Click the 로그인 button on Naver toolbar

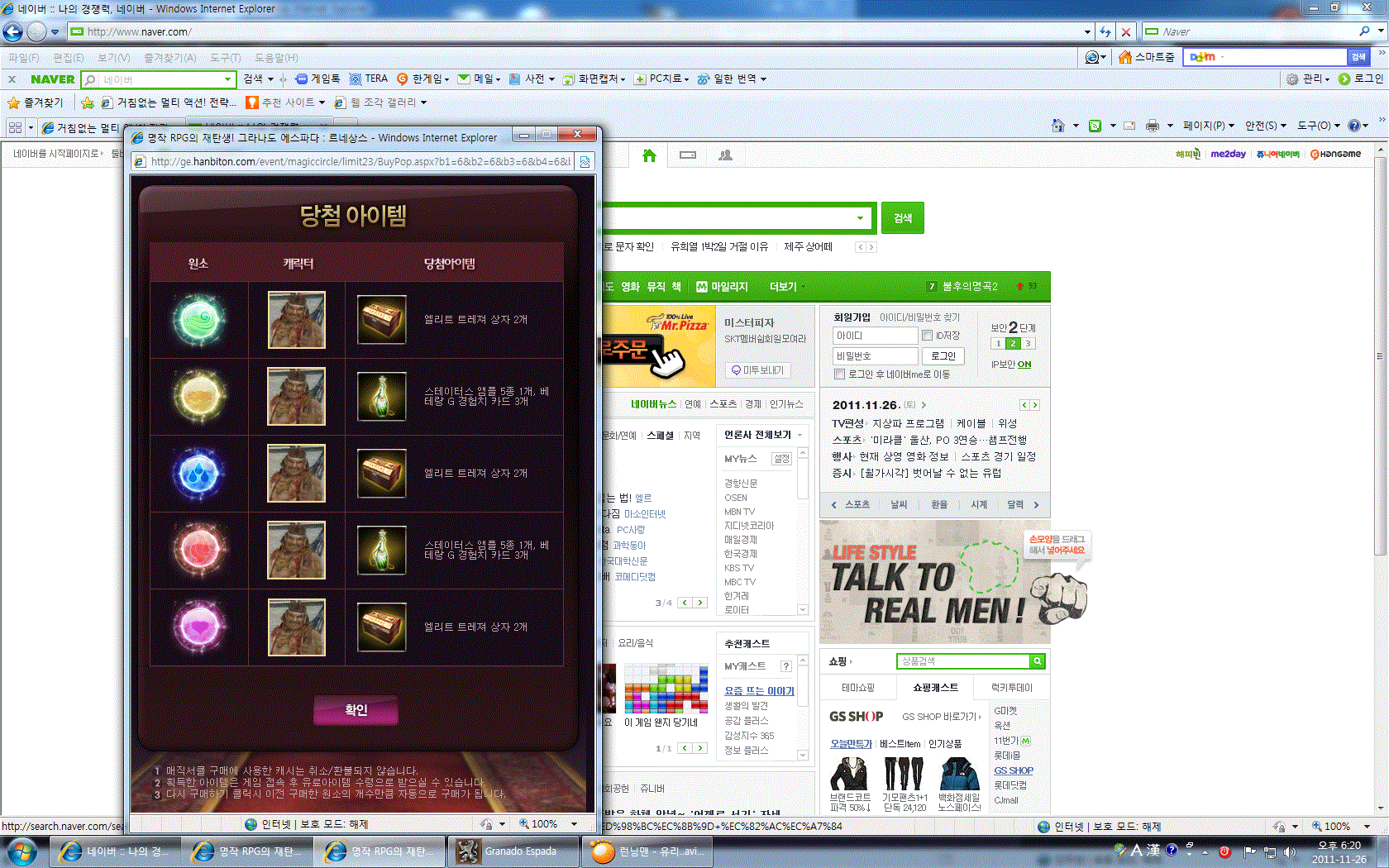pyautogui.click(x=1361, y=79)
